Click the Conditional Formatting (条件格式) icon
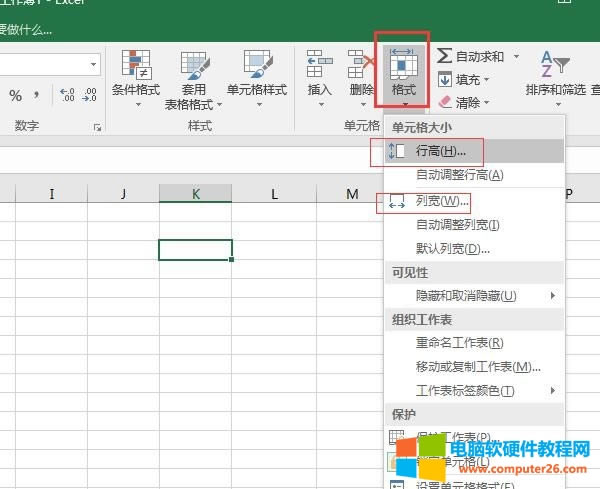 [137, 65]
